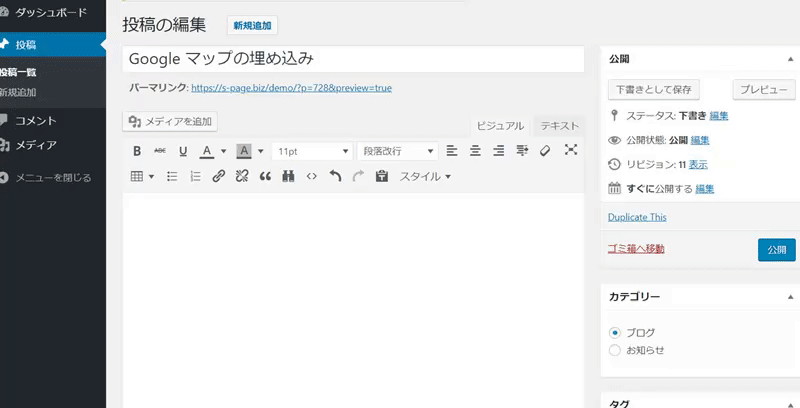Clear formatting with eraser icon
Image resolution: width=800 pixels, height=408 pixels.
coord(545,150)
